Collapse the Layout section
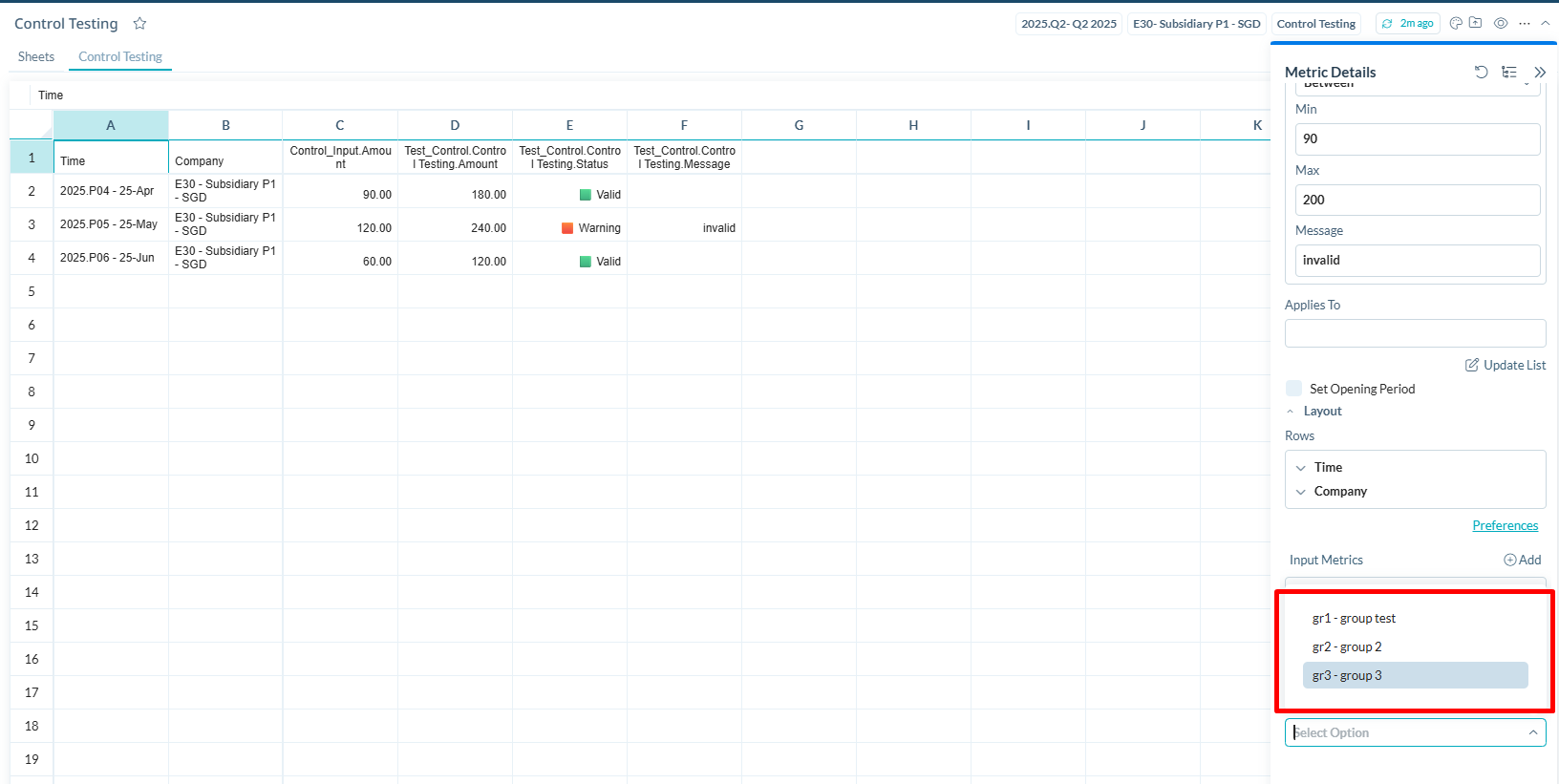The height and width of the screenshot is (784, 1559). click(x=1291, y=412)
